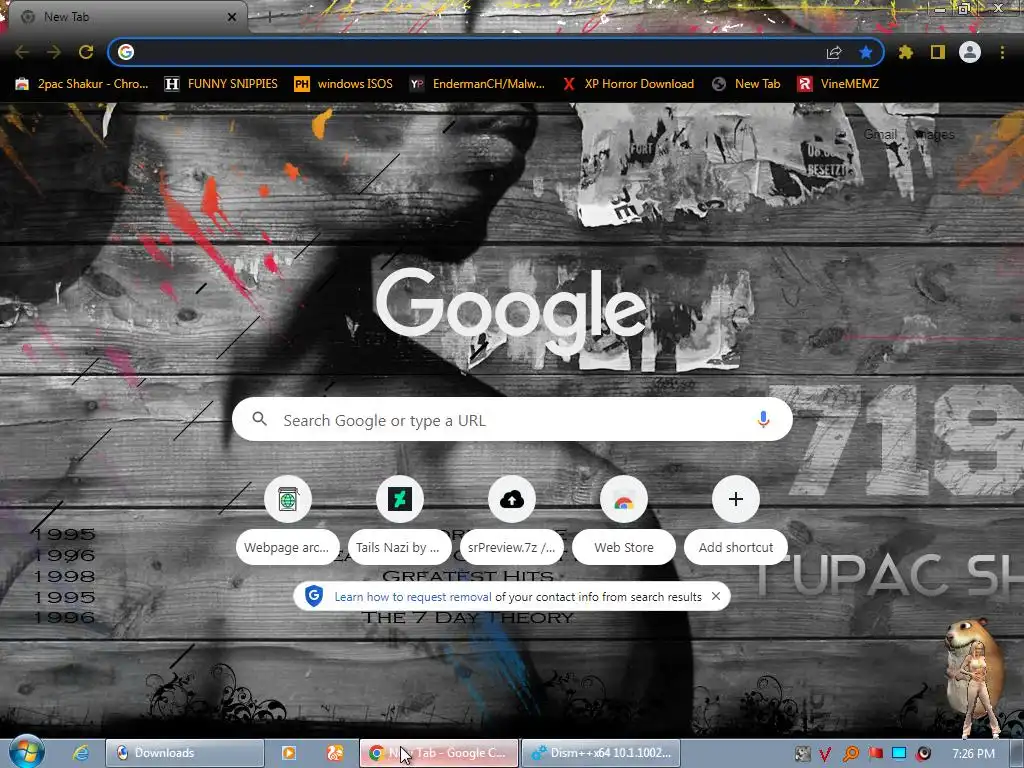
Task: Open UC Browser taskbar icon
Action: click(335, 753)
